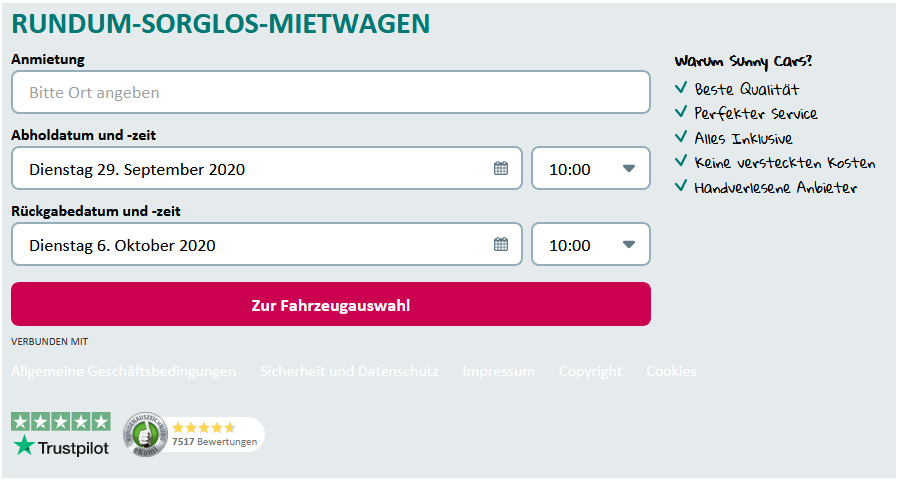
Task: Type in the Bitte Ort angeben field
Action: 331,93
